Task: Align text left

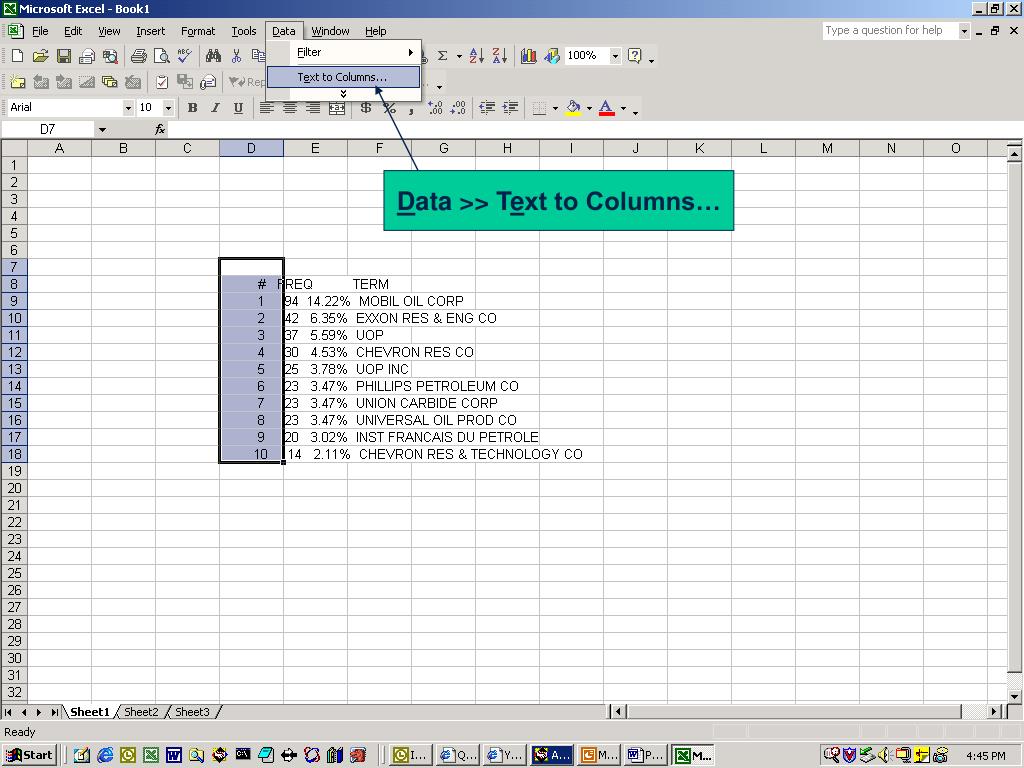Action: (x=266, y=108)
